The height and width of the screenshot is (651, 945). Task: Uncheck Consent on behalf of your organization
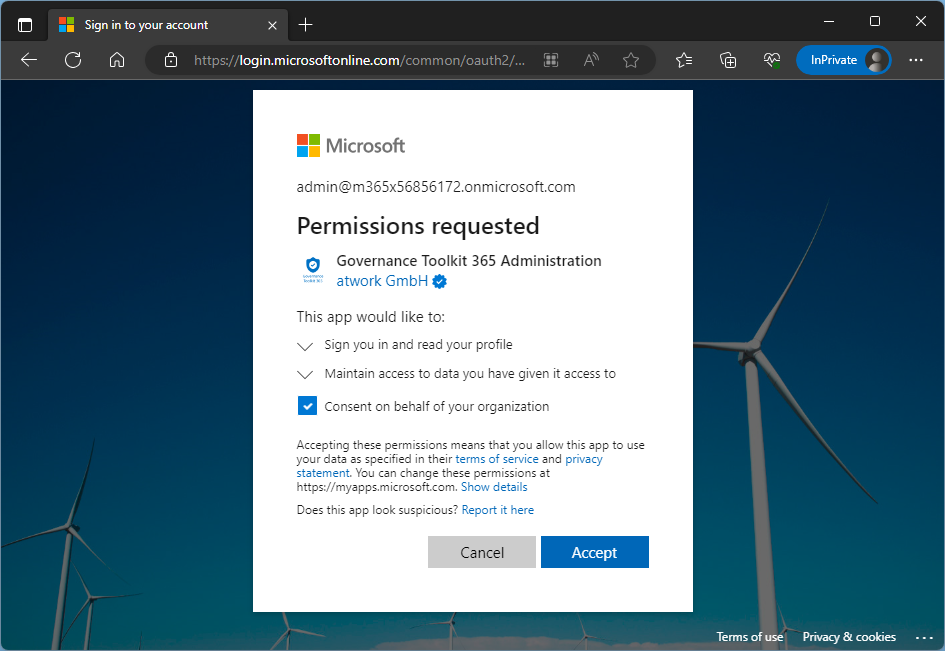(307, 406)
